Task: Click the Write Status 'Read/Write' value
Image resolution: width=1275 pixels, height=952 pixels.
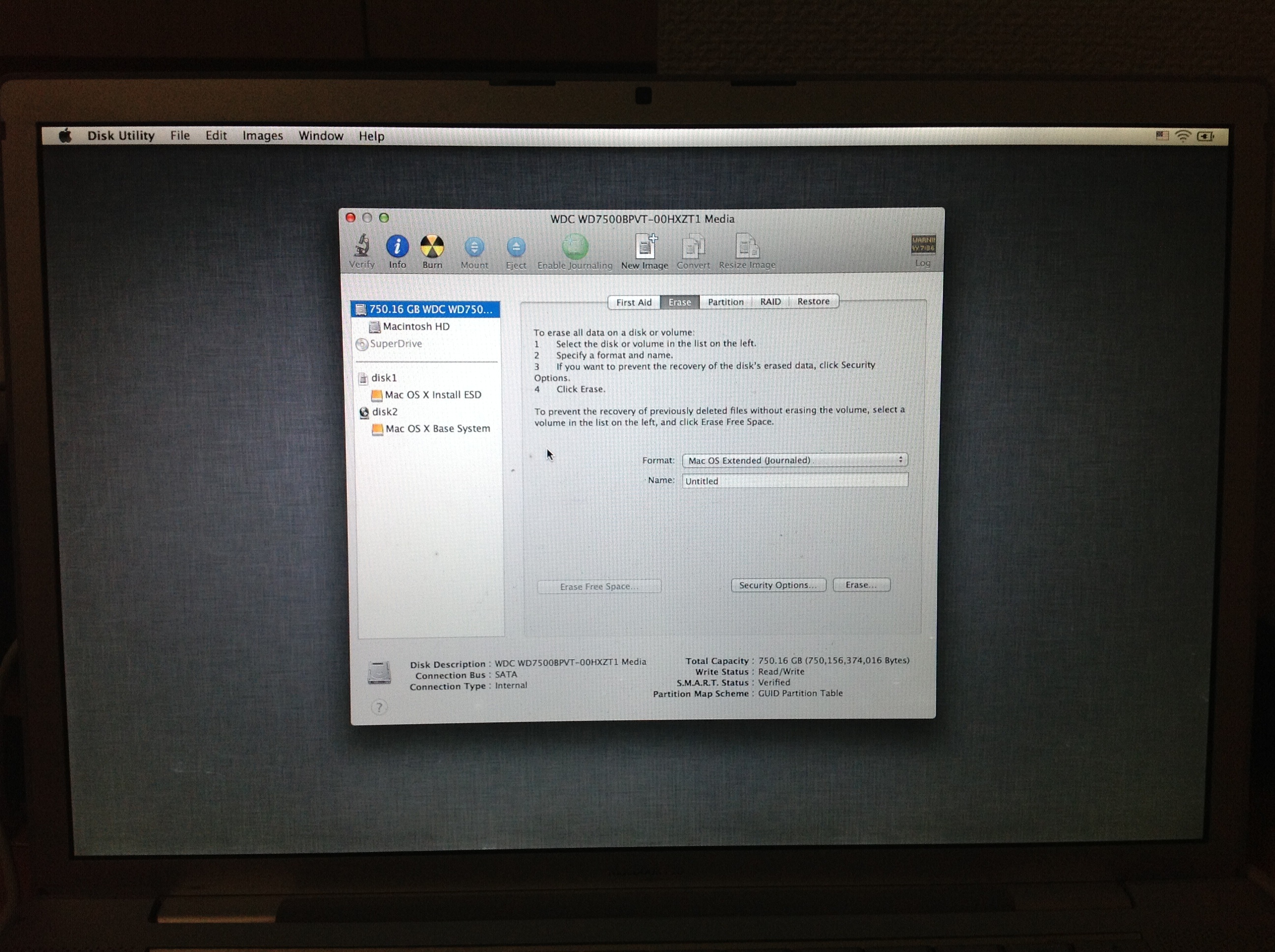Action: [x=781, y=671]
